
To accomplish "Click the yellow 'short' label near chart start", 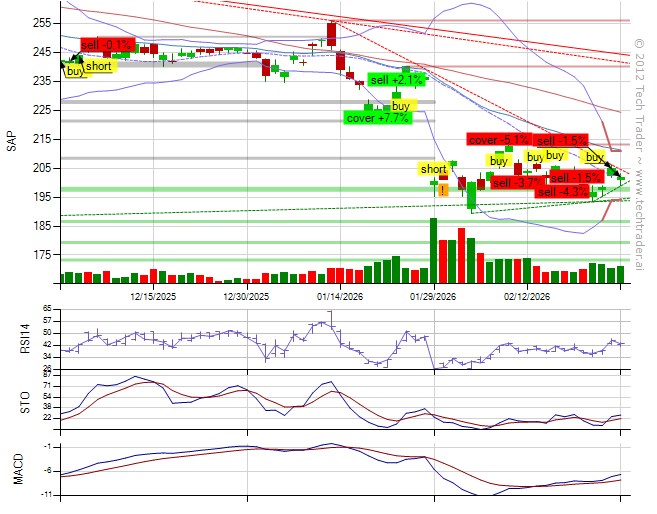I will [x=99, y=66].
